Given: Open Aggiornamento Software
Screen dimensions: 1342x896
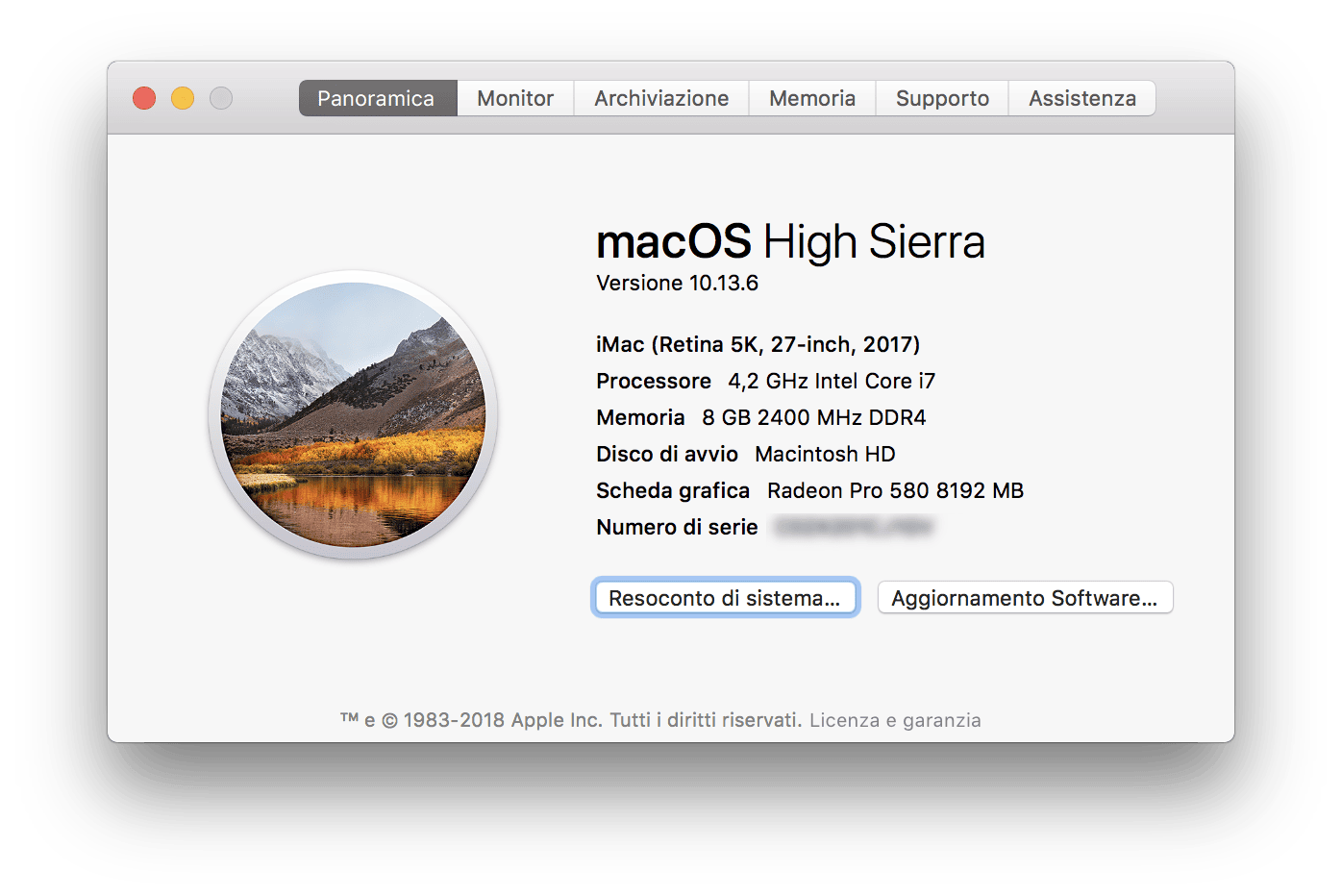Looking at the screenshot, I should pos(1025,598).
